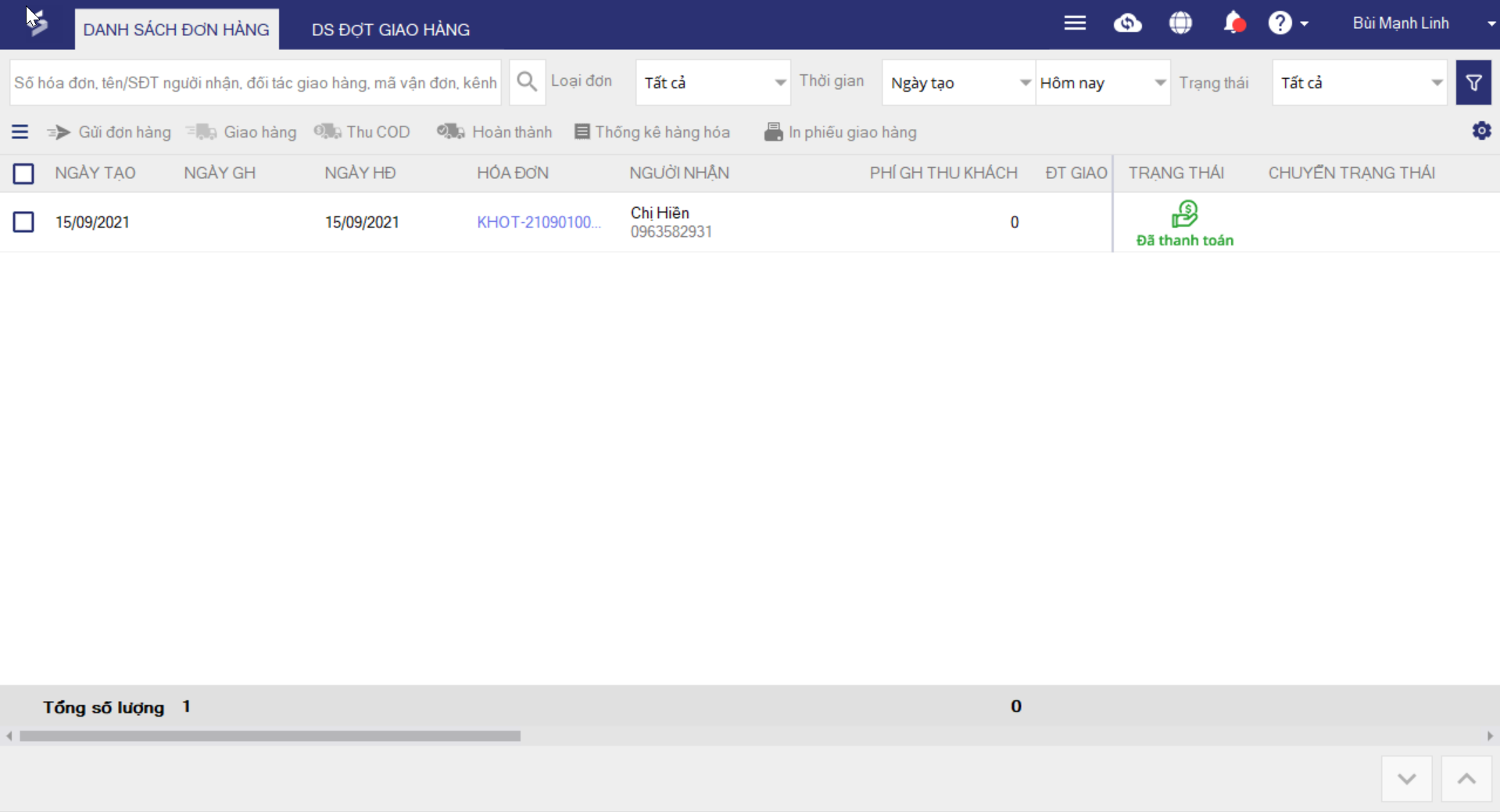The width and height of the screenshot is (1500, 812).
Task: Click the ĐT GIAO column header
Action: click(x=1076, y=173)
